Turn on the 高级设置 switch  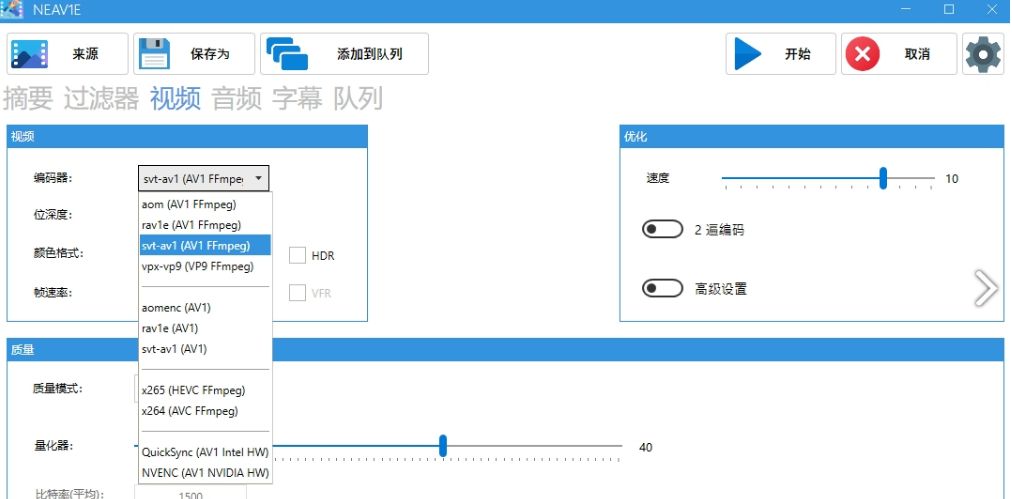(662, 289)
